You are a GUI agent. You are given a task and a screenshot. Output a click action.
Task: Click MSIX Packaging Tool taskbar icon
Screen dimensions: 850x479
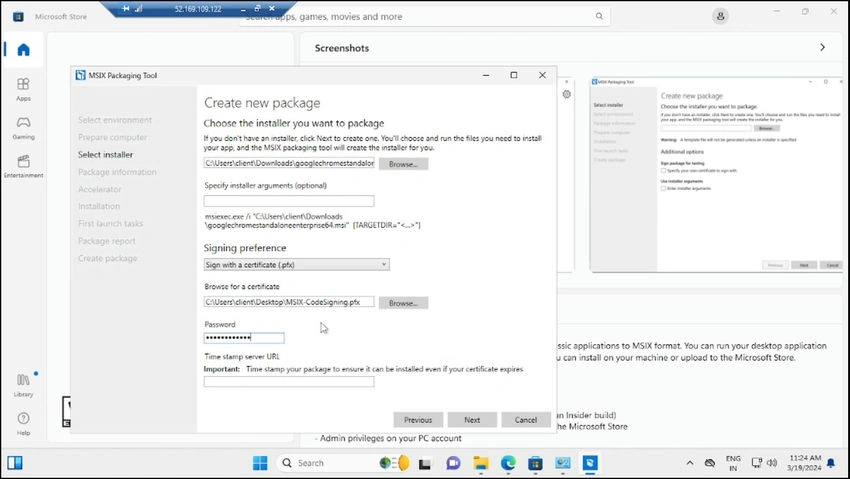[590, 463]
